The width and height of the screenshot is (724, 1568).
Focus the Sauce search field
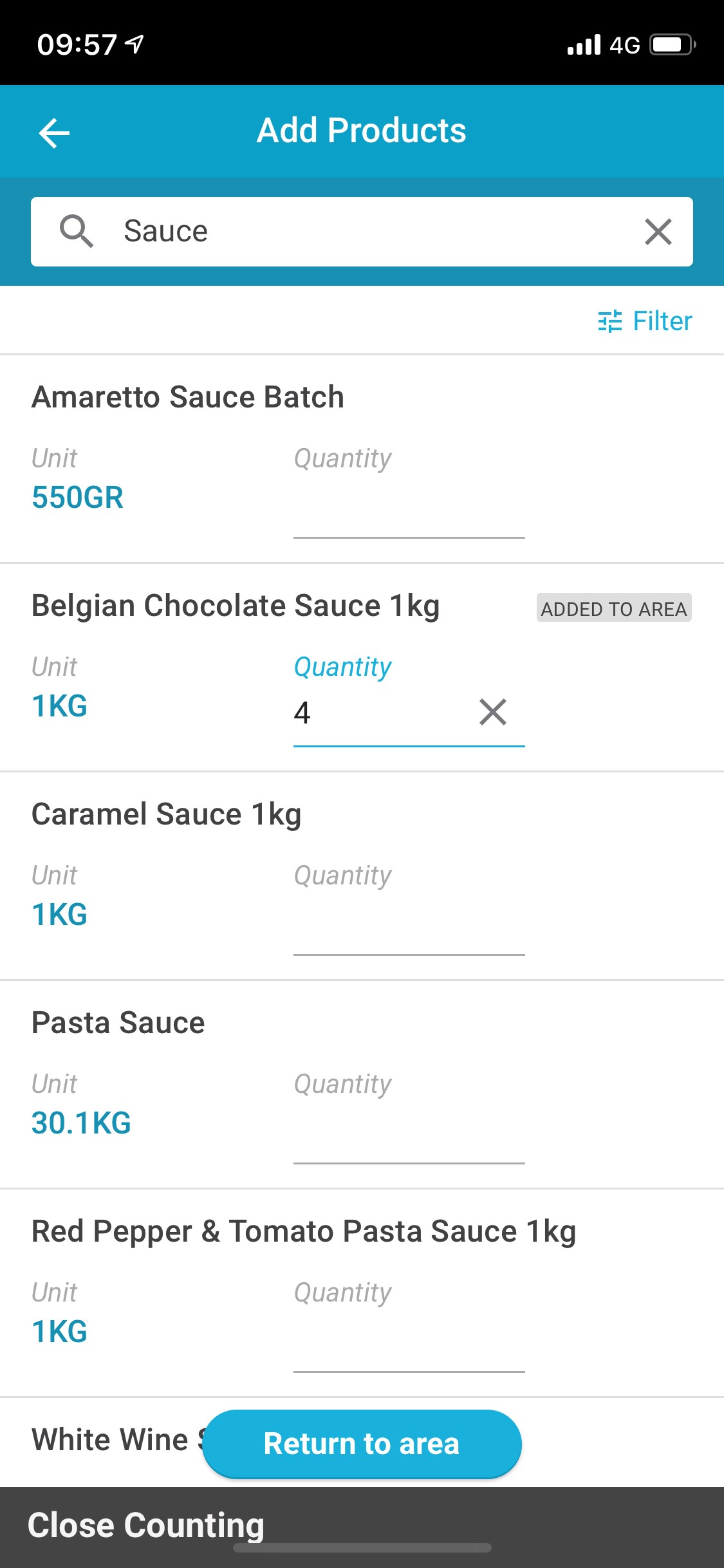(x=373, y=232)
